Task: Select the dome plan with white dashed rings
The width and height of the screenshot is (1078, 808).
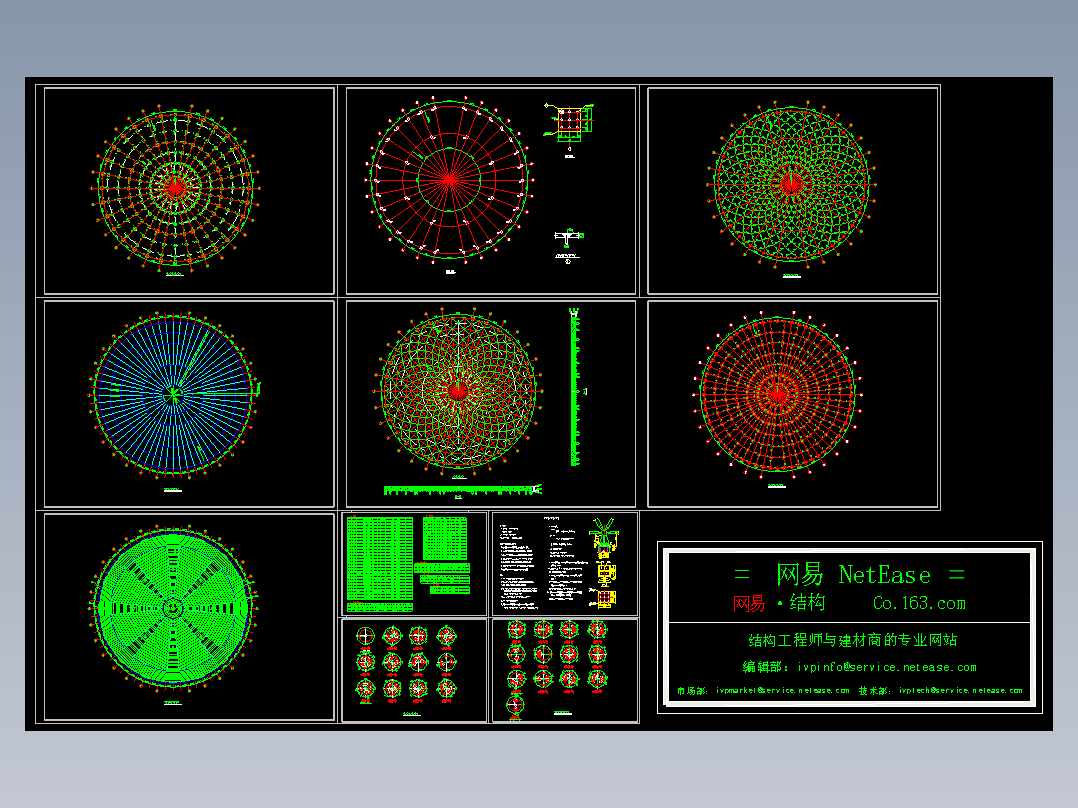Action: pos(175,187)
